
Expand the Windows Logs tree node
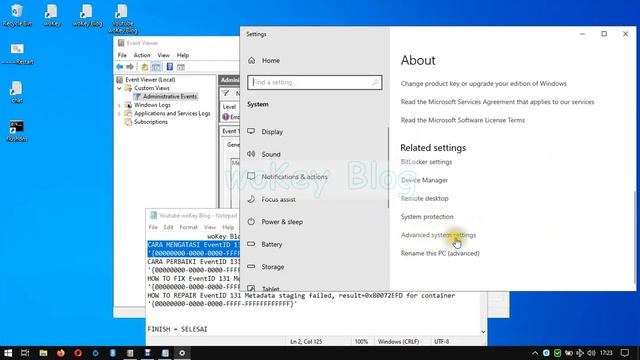coord(119,105)
